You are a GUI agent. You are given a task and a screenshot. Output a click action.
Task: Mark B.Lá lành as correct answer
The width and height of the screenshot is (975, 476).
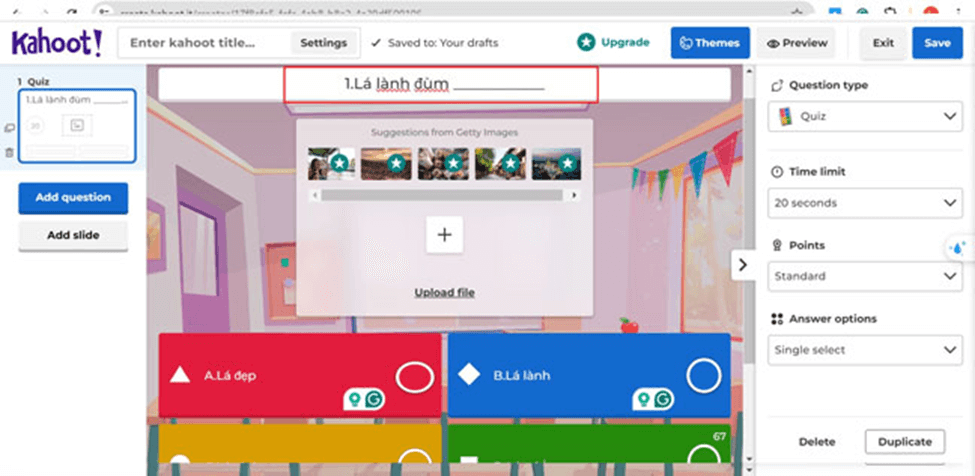pyautogui.click(x=704, y=375)
